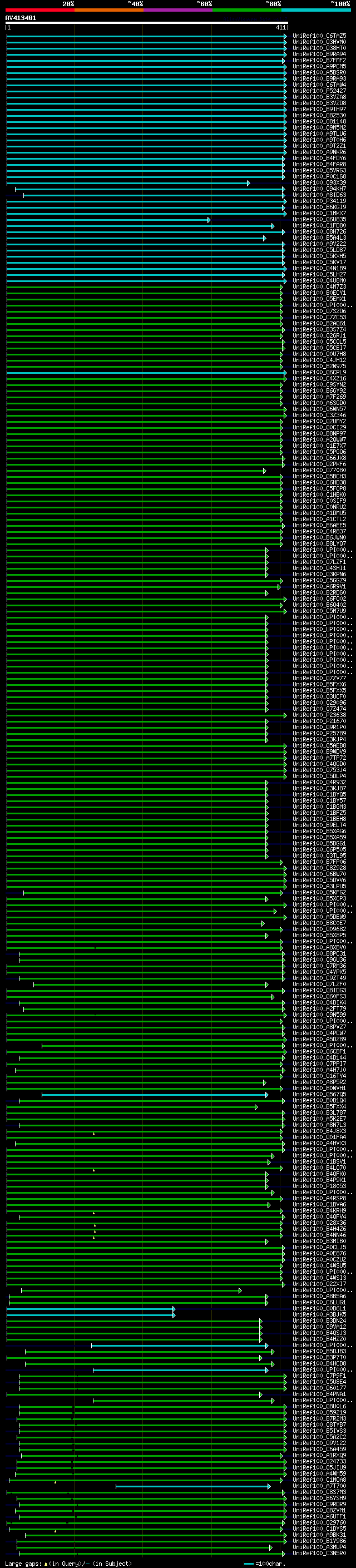
Task: Select the label UniRef100_C4M7Z3
Action: pos(319,286)
